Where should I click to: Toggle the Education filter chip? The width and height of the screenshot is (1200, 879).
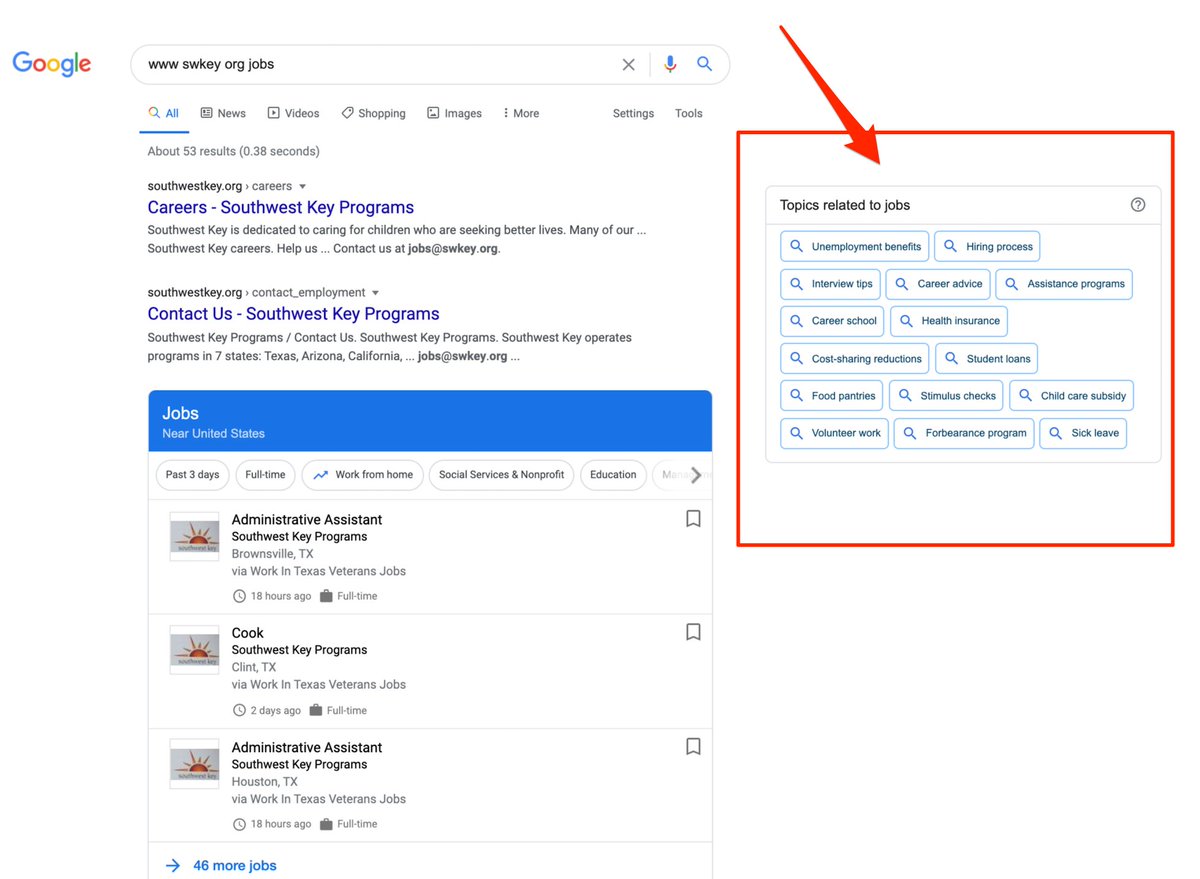coord(613,475)
